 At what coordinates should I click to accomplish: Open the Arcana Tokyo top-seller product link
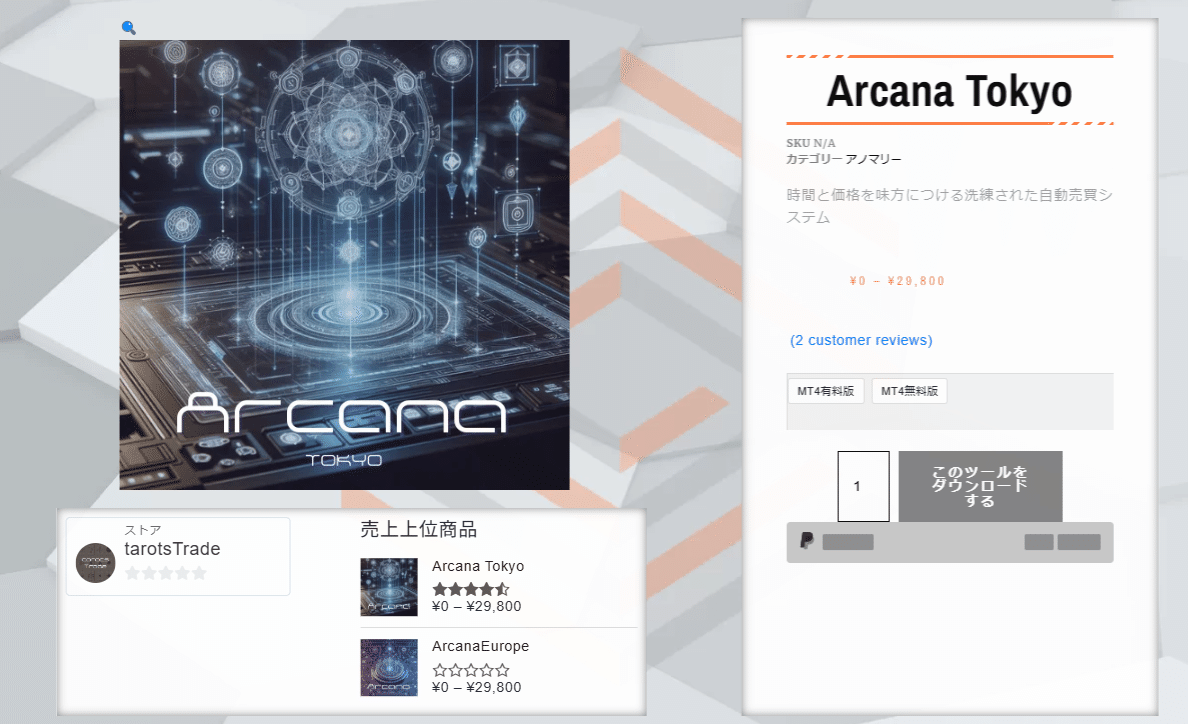tap(478, 566)
